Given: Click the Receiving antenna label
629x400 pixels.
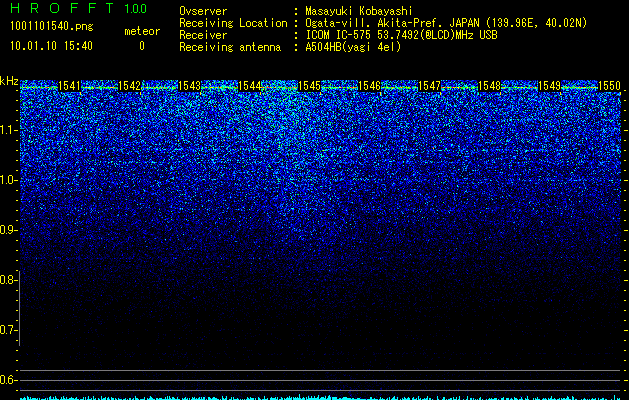Looking at the screenshot, I should click(x=230, y=47).
